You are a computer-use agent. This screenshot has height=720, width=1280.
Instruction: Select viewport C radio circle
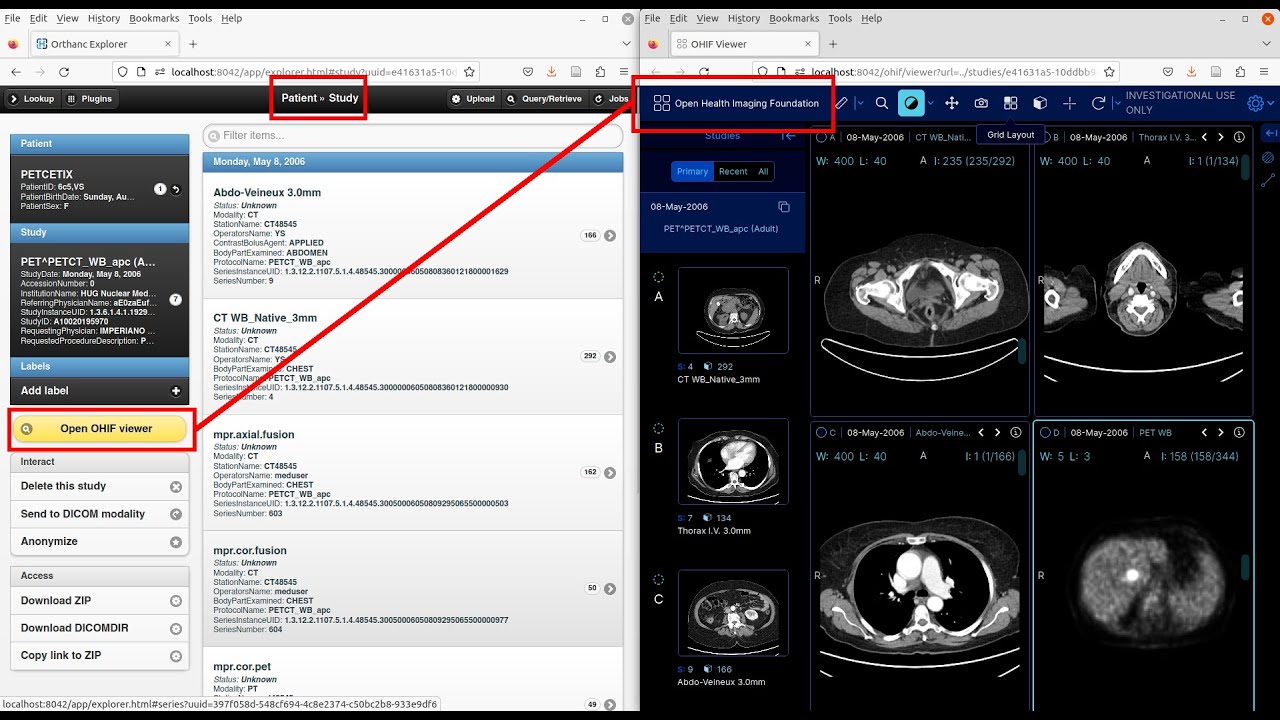point(821,433)
